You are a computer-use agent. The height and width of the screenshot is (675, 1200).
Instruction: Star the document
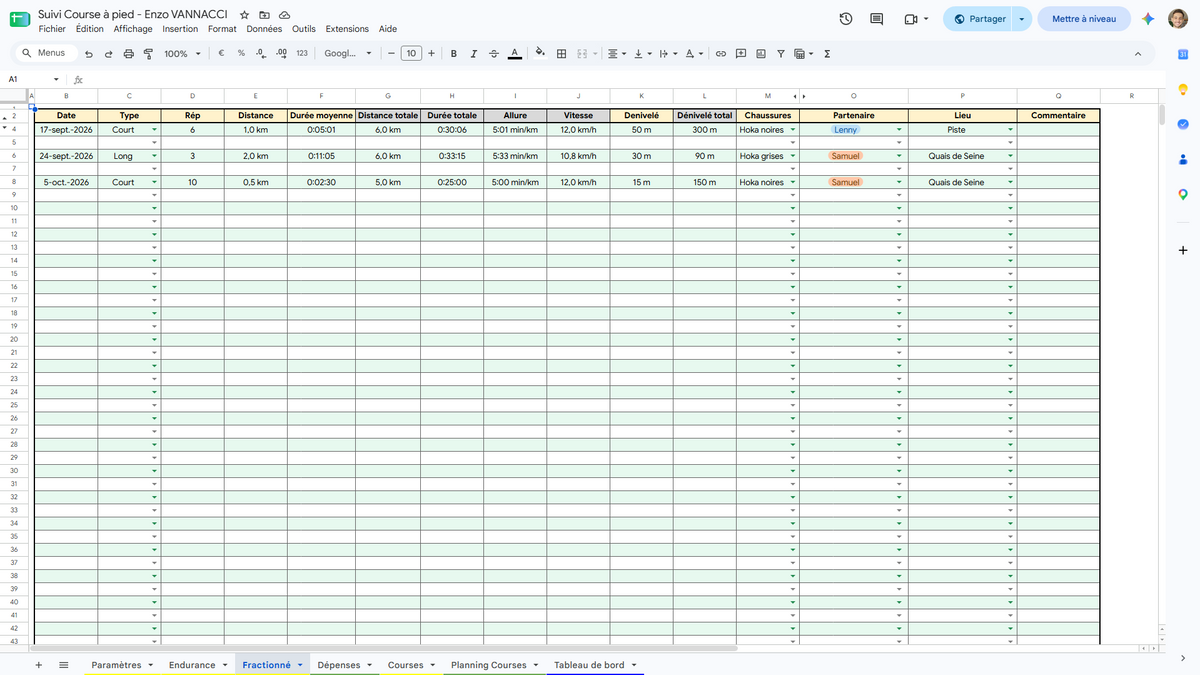point(245,15)
